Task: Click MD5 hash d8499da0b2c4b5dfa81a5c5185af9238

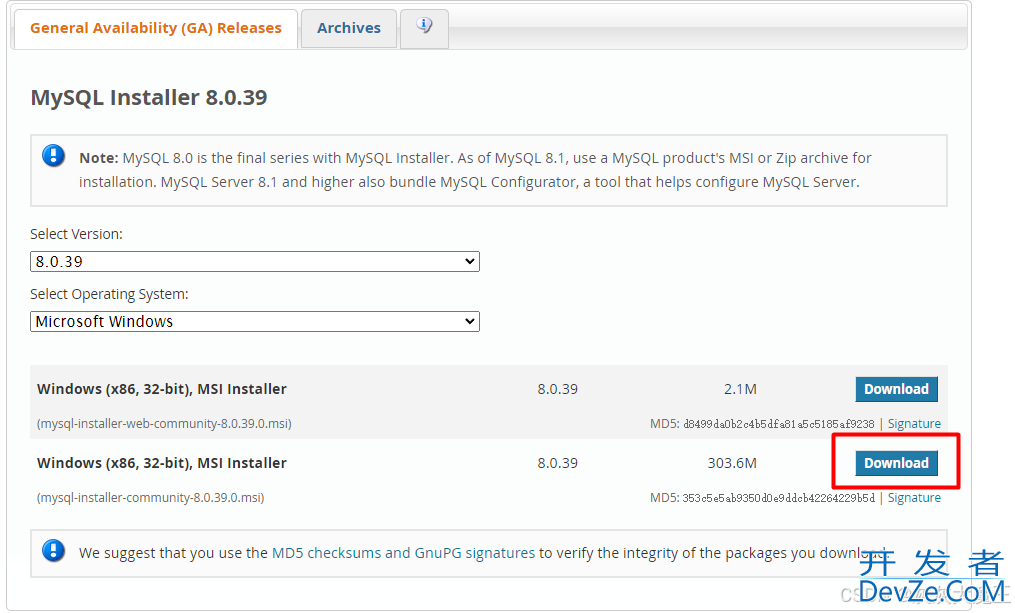Action: point(779,424)
